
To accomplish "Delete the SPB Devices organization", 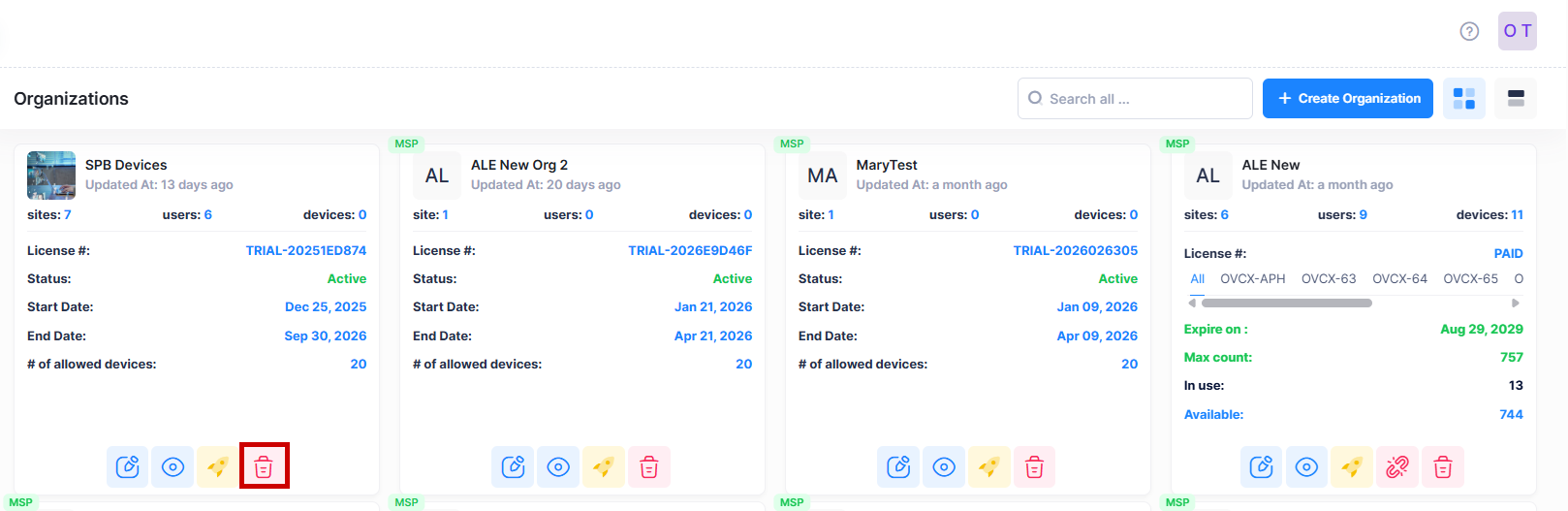I will 264,466.
